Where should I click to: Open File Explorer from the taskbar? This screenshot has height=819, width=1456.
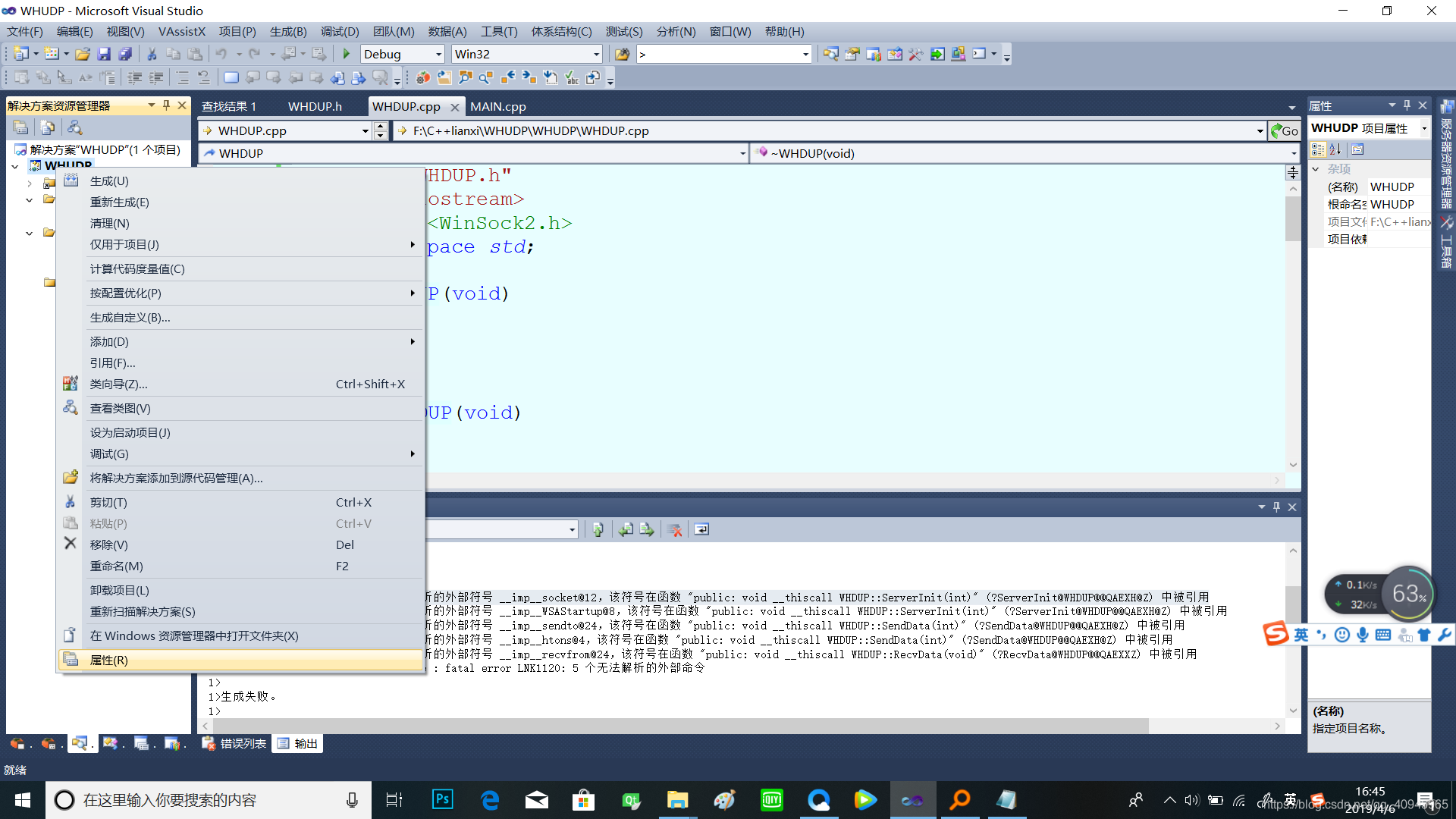(677, 800)
